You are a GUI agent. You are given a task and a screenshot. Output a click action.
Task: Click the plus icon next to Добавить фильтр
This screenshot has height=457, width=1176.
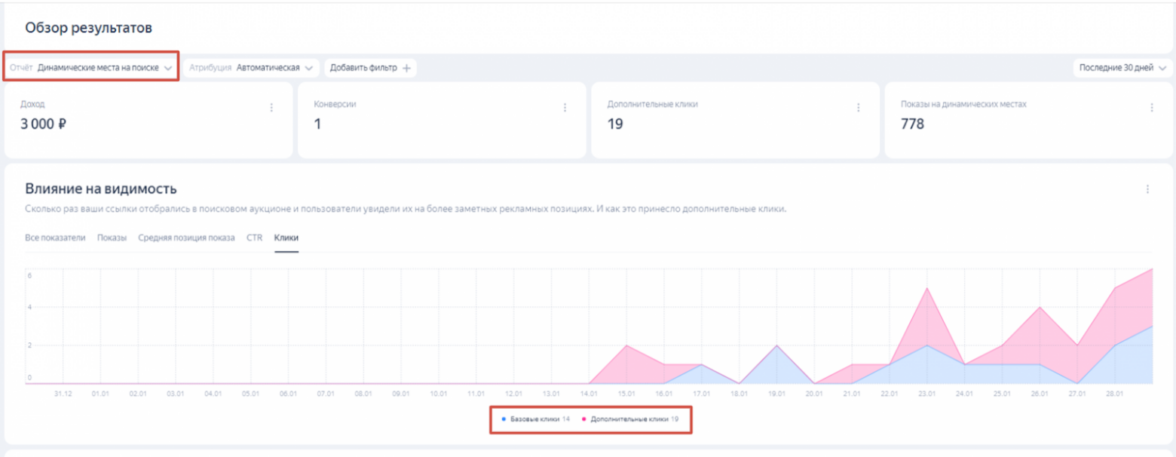pyautogui.click(x=407, y=68)
